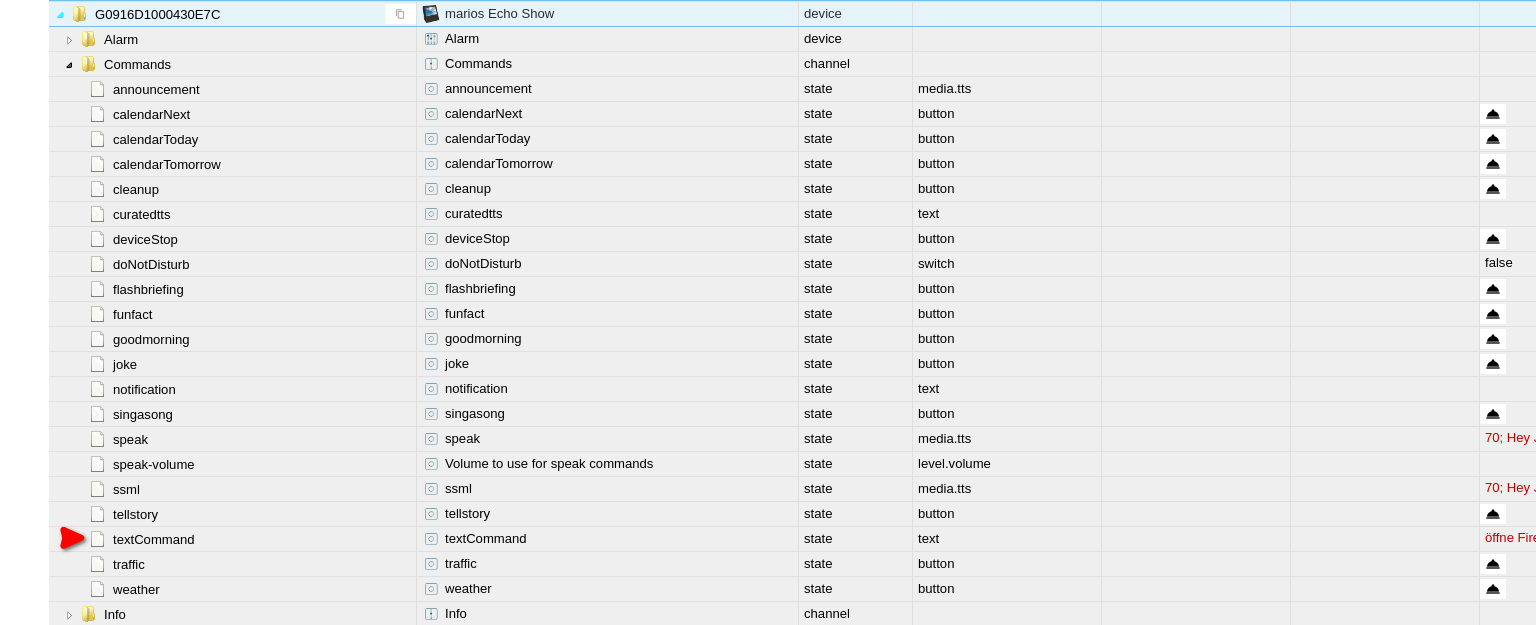Click the 'switch' role of doNotDisturb
This screenshot has width=1536, height=625.
936,264
